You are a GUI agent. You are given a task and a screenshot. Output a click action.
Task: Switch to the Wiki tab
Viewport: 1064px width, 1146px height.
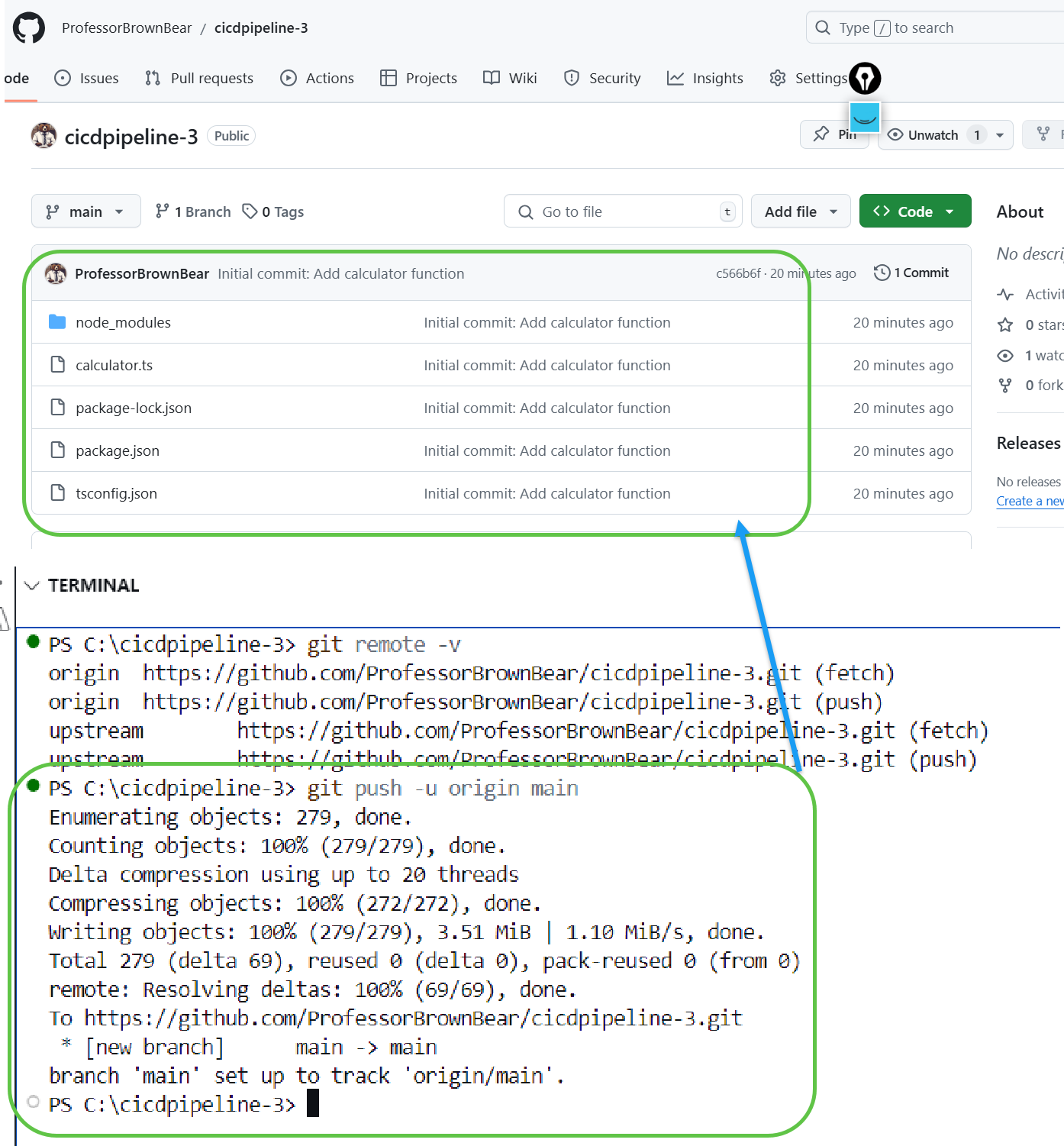pyautogui.click(x=511, y=78)
